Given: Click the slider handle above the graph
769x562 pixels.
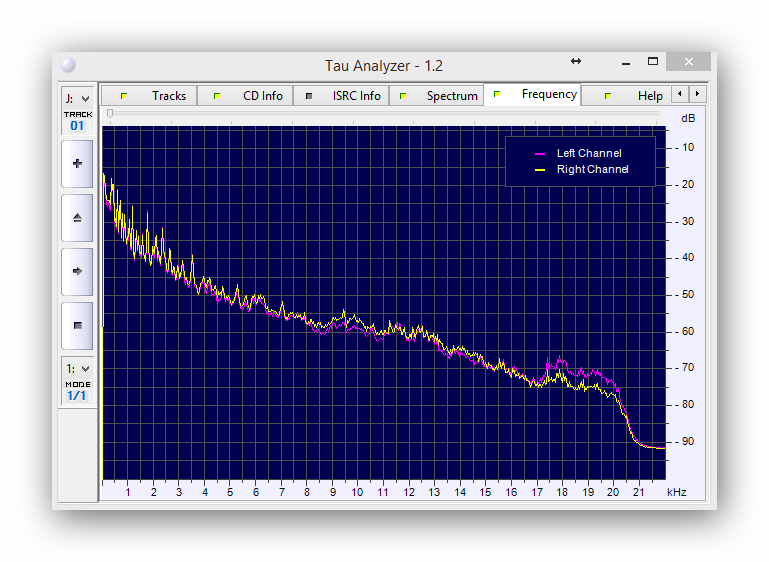Looking at the screenshot, I should point(110,114).
